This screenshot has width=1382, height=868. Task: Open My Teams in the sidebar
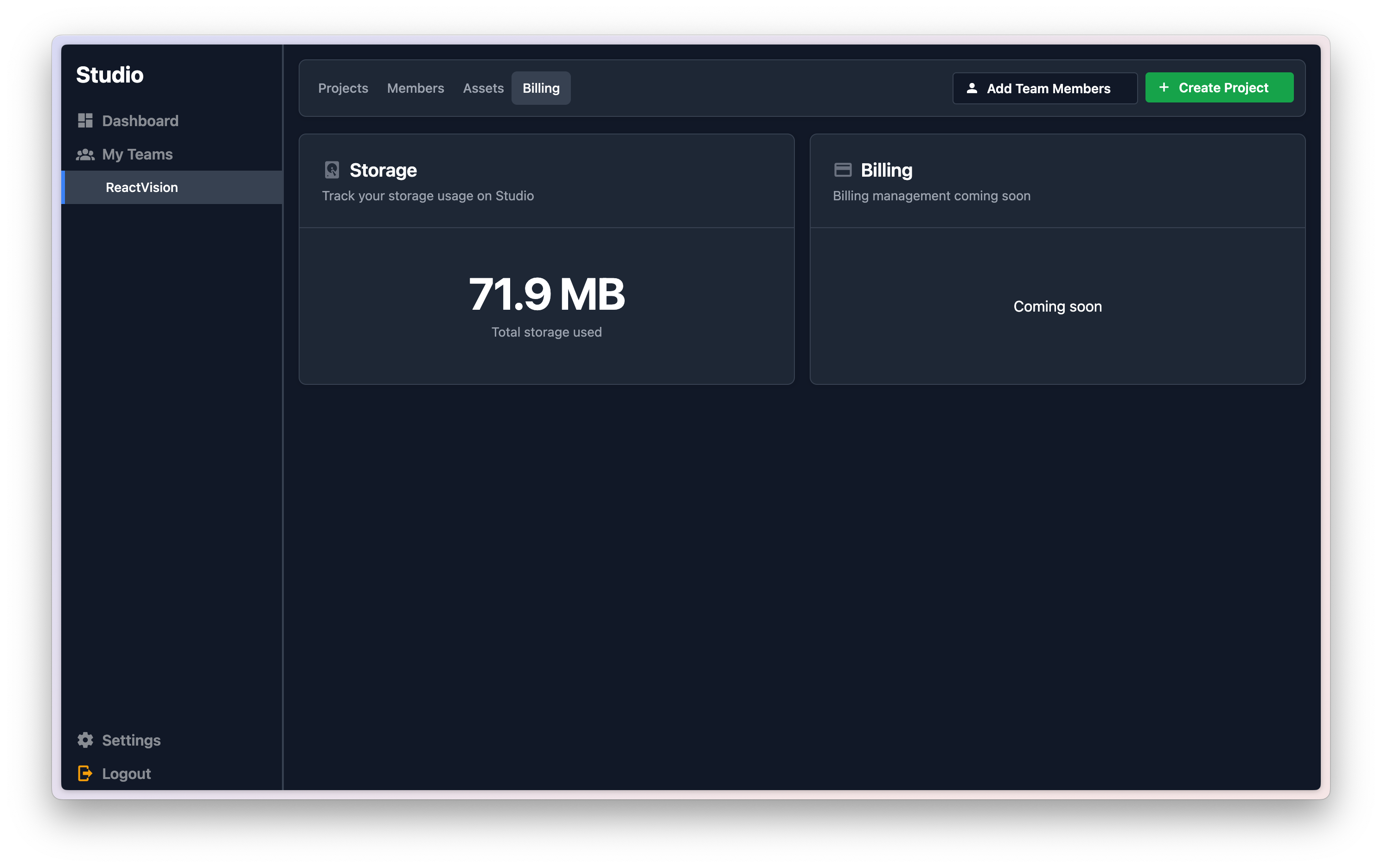tap(172, 154)
